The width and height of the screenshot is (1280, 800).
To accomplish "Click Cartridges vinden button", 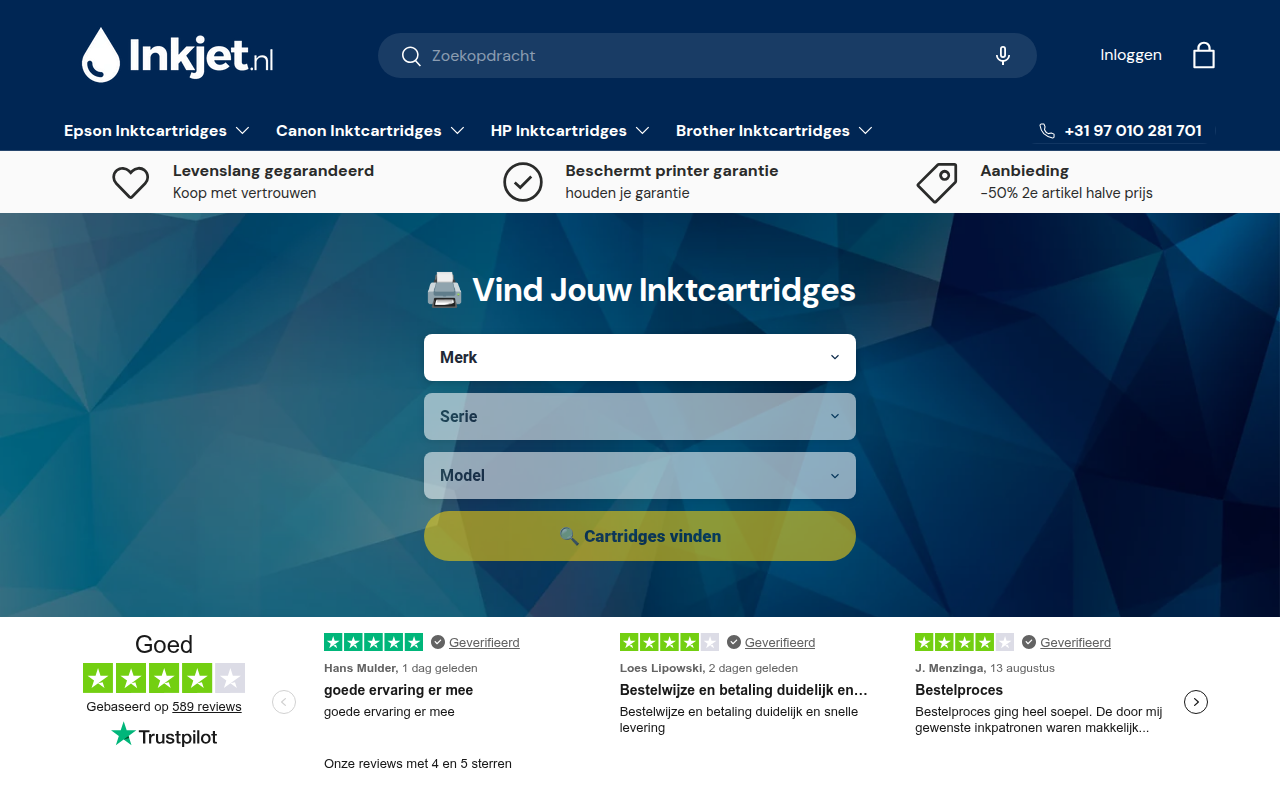I will pos(640,536).
